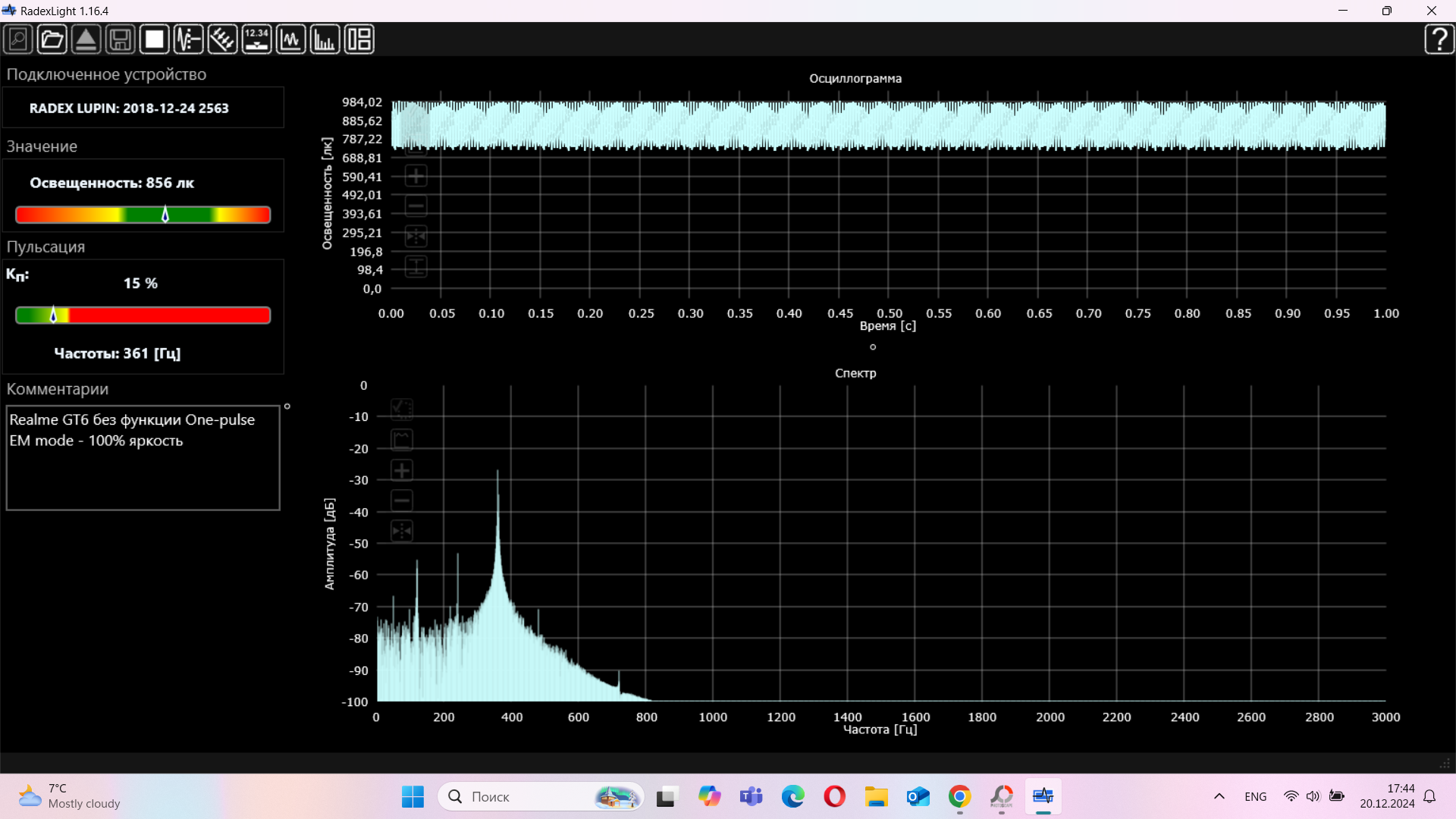Toggle the oscillogram graph panel icon

point(290,39)
